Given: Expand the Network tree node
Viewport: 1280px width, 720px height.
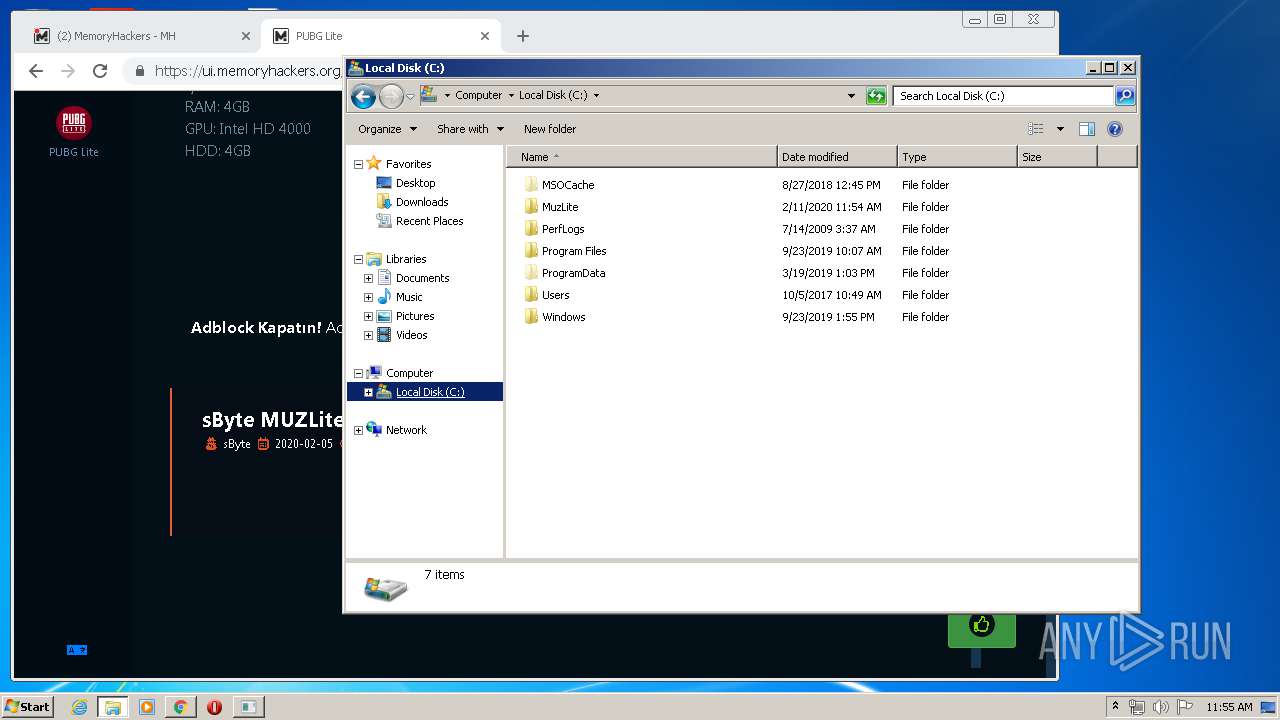Looking at the screenshot, I should pos(358,430).
